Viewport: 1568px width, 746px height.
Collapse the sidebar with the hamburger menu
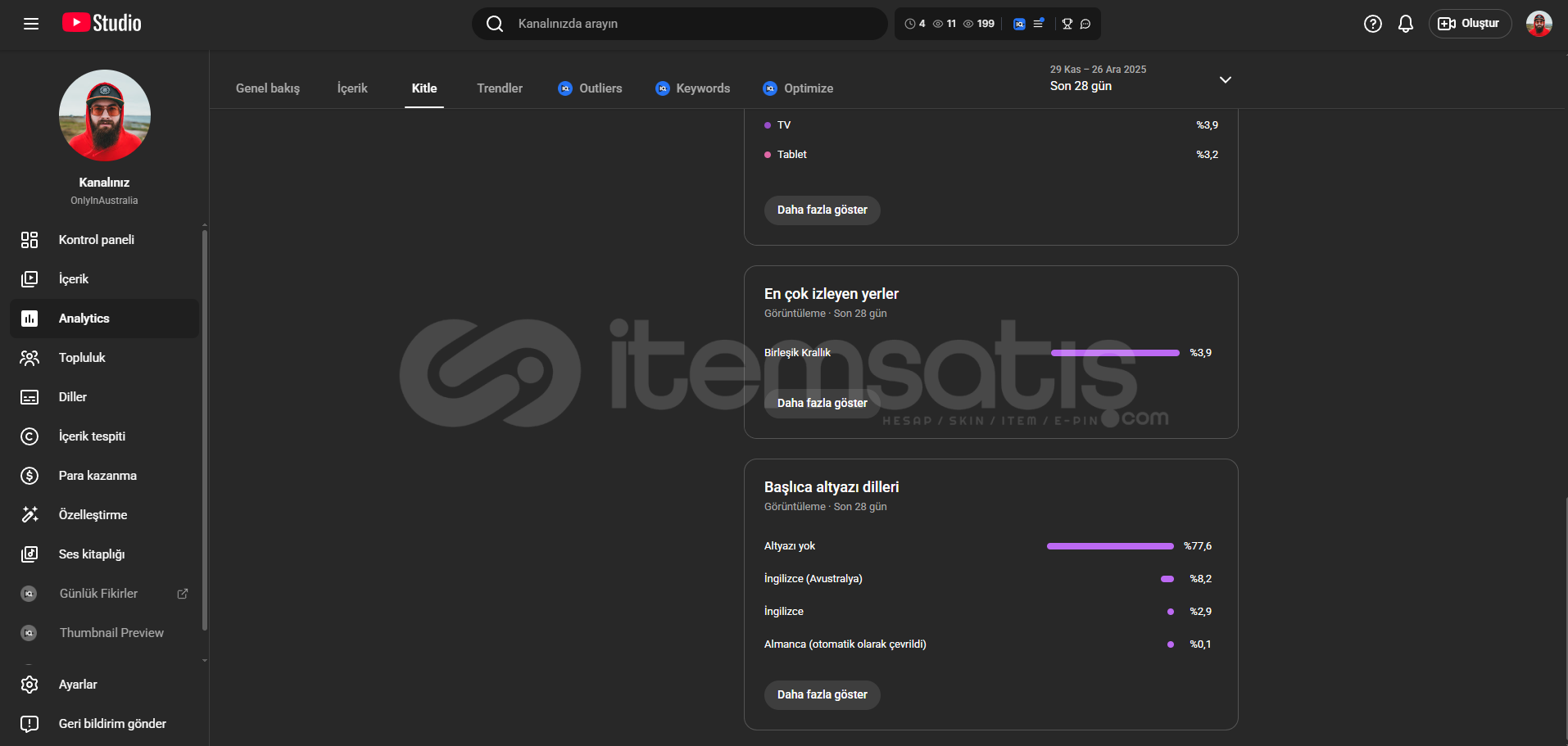[x=31, y=24]
